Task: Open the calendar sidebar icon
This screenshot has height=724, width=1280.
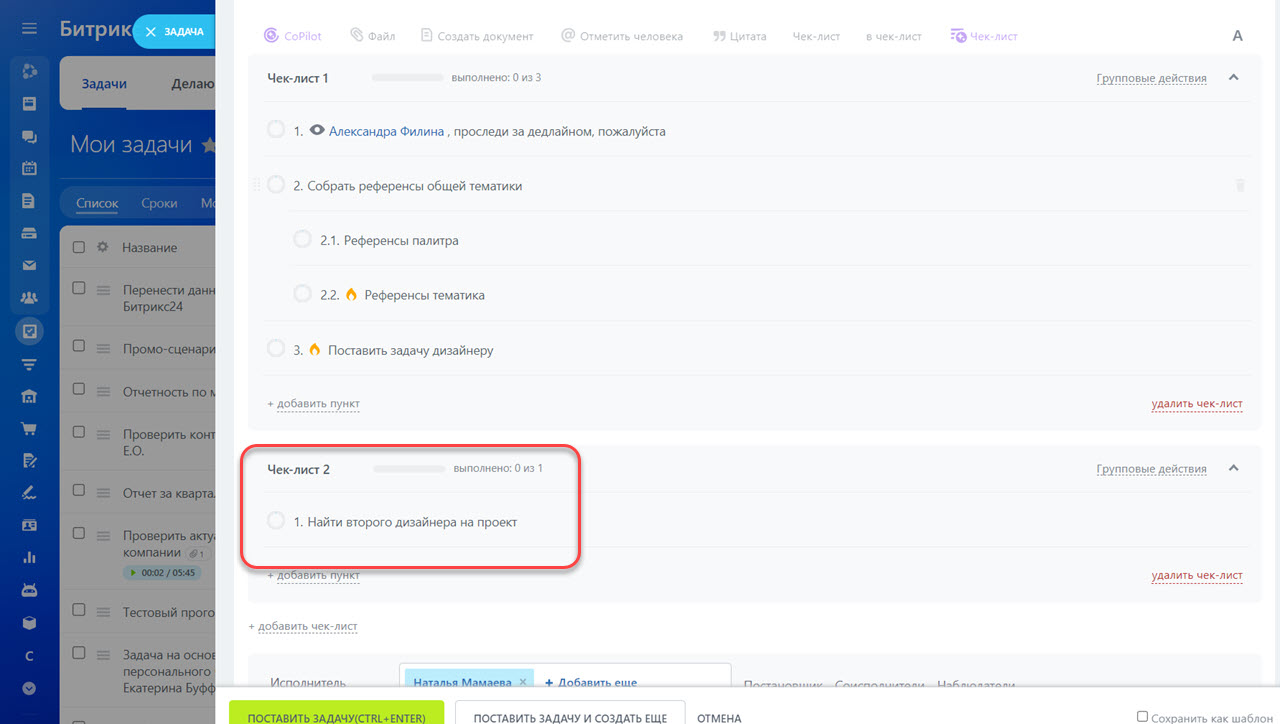Action: (x=29, y=168)
